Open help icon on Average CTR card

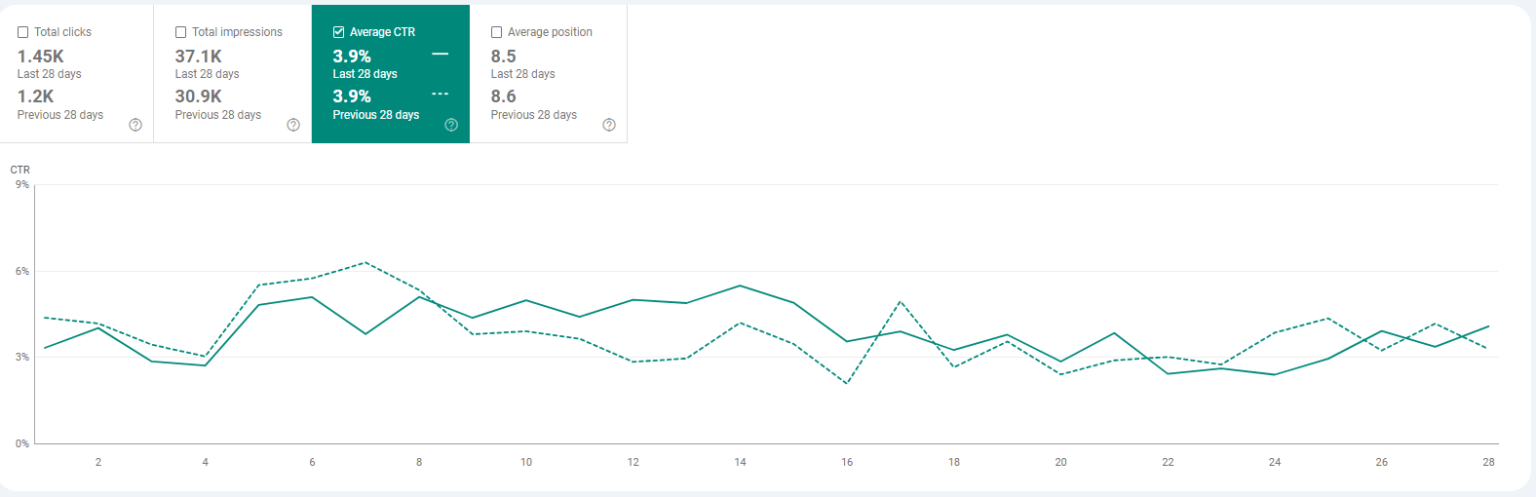(451, 125)
